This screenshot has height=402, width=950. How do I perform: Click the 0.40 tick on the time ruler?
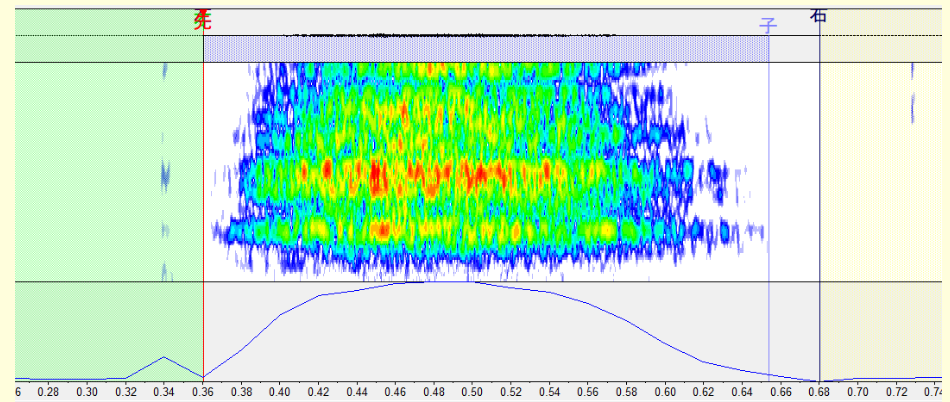point(280,391)
